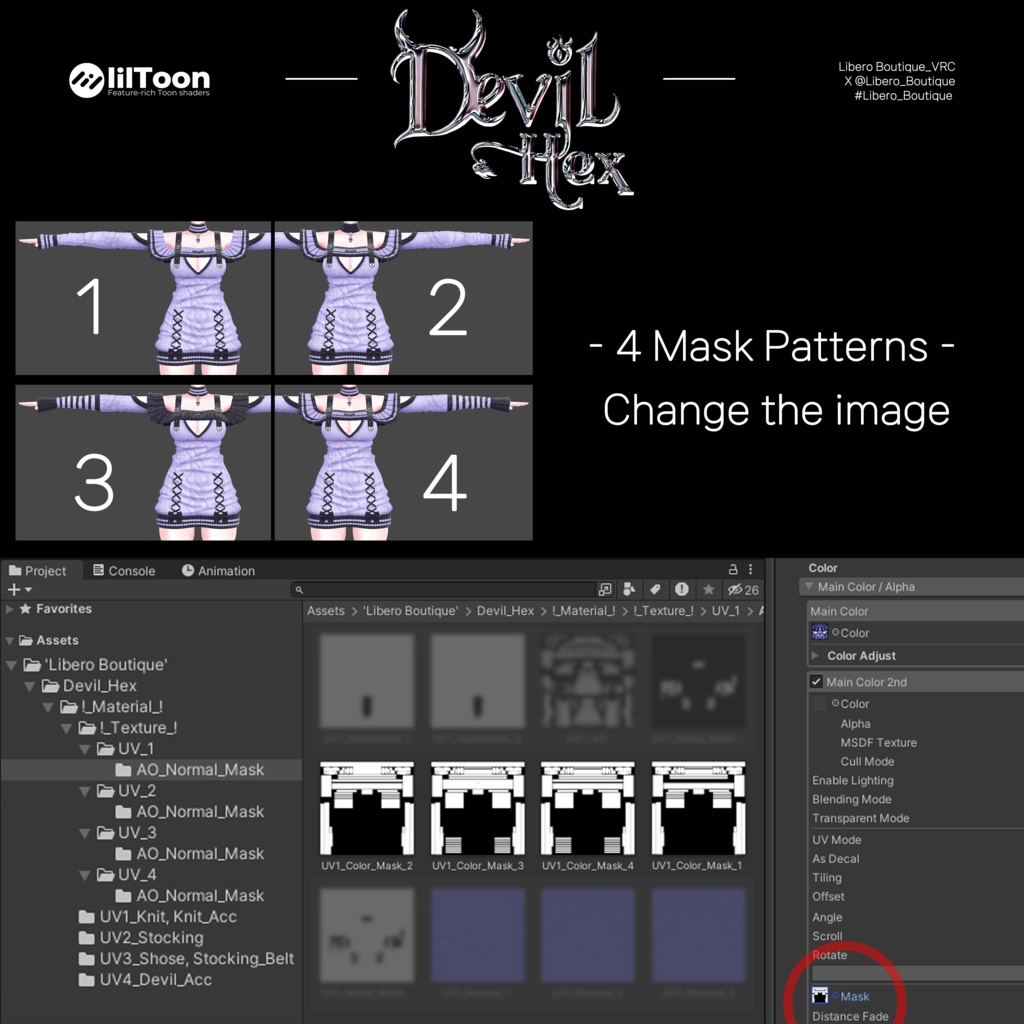This screenshot has height=1024, width=1024.
Task: Collapse the Assets tree arrow
Action: click(x=9, y=641)
